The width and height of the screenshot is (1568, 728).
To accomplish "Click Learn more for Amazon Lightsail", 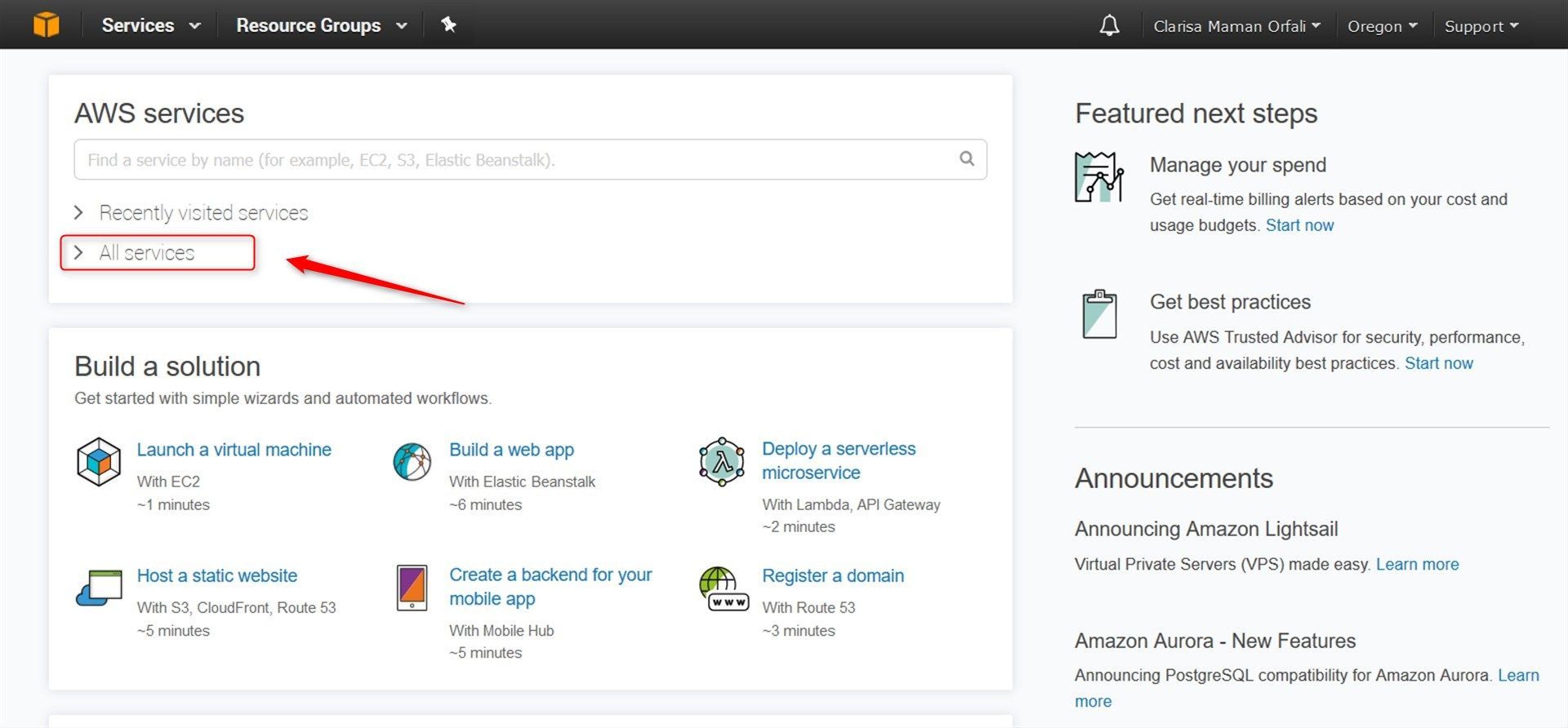I will [x=1417, y=564].
